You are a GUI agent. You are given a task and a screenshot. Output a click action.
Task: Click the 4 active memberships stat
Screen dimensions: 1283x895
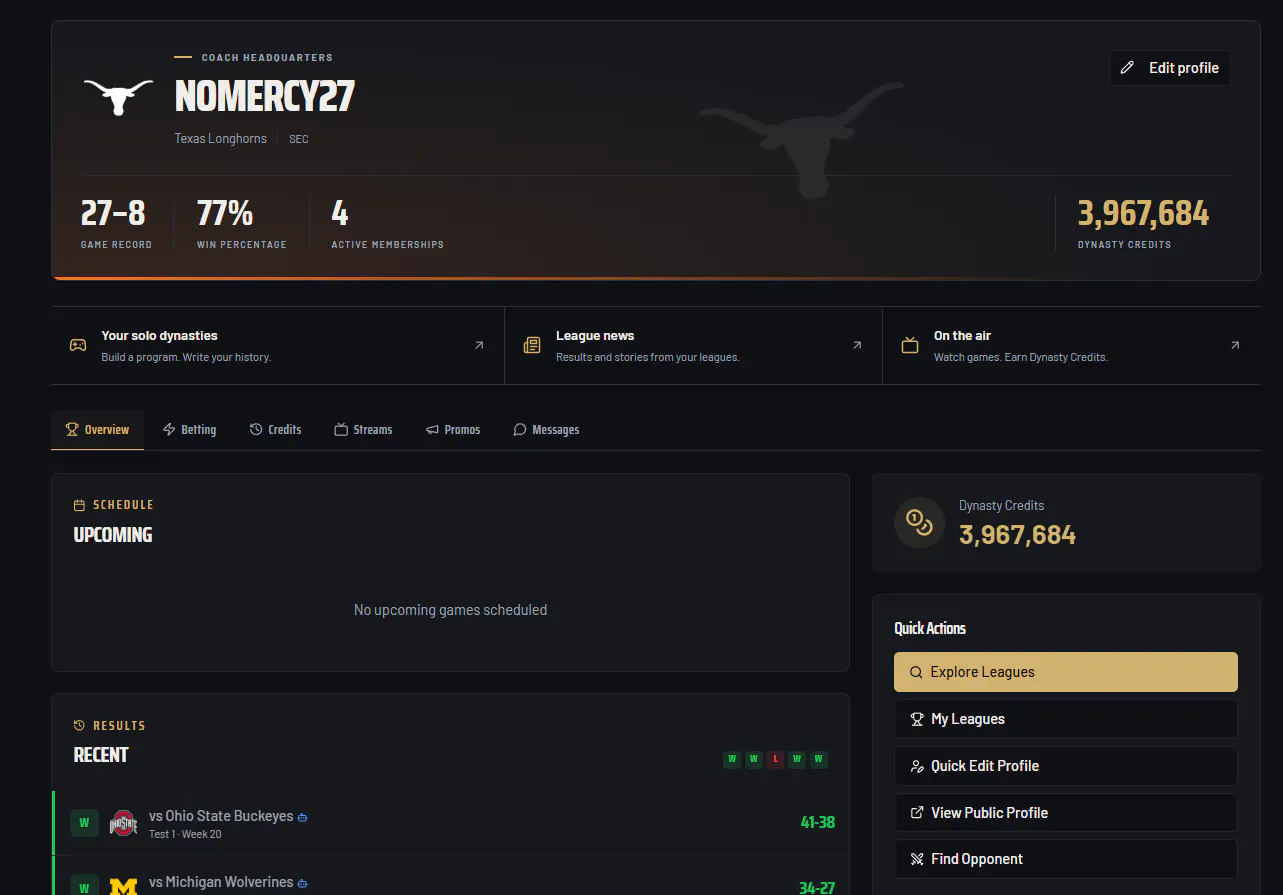tap(387, 223)
